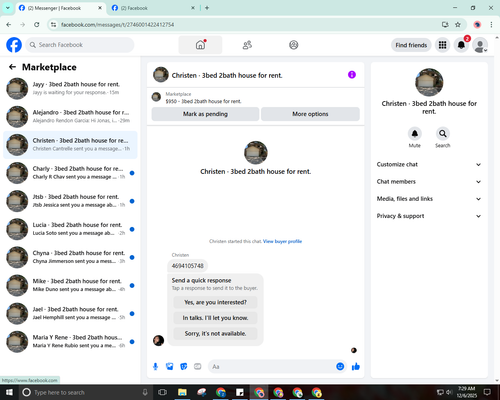The height and width of the screenshot is (400, 500).
Task: Expand Chat members section
Action: click(429, 182)
